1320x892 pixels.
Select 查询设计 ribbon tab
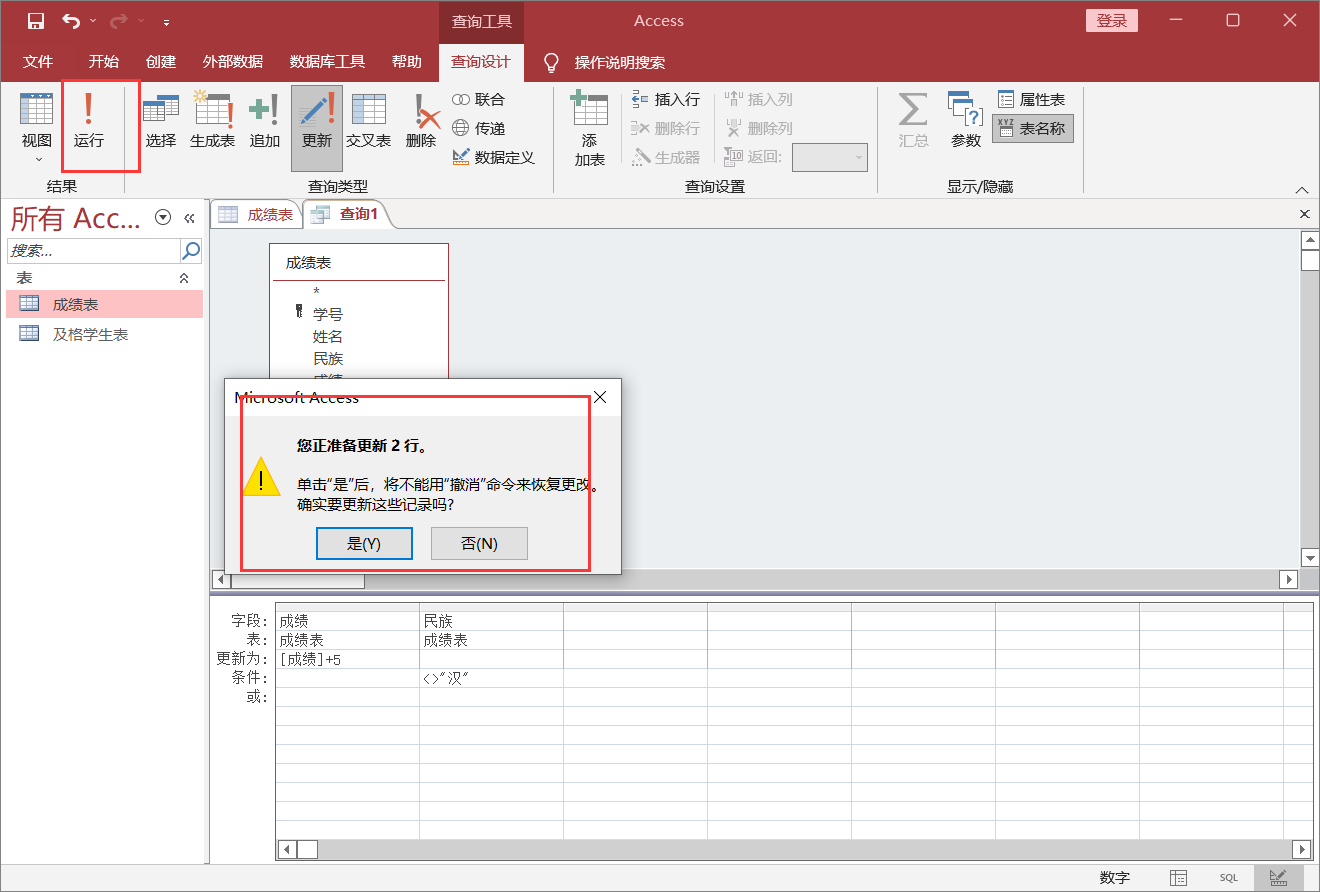pyautogui.click(x=481, y=62)
